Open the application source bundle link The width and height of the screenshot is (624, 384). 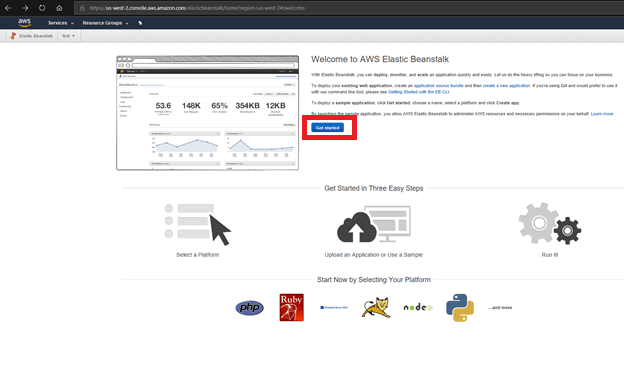tap(439, 86)
